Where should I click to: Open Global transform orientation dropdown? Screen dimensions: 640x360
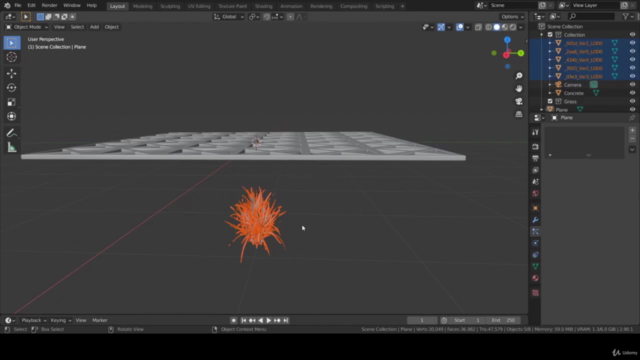pos(229,17)
